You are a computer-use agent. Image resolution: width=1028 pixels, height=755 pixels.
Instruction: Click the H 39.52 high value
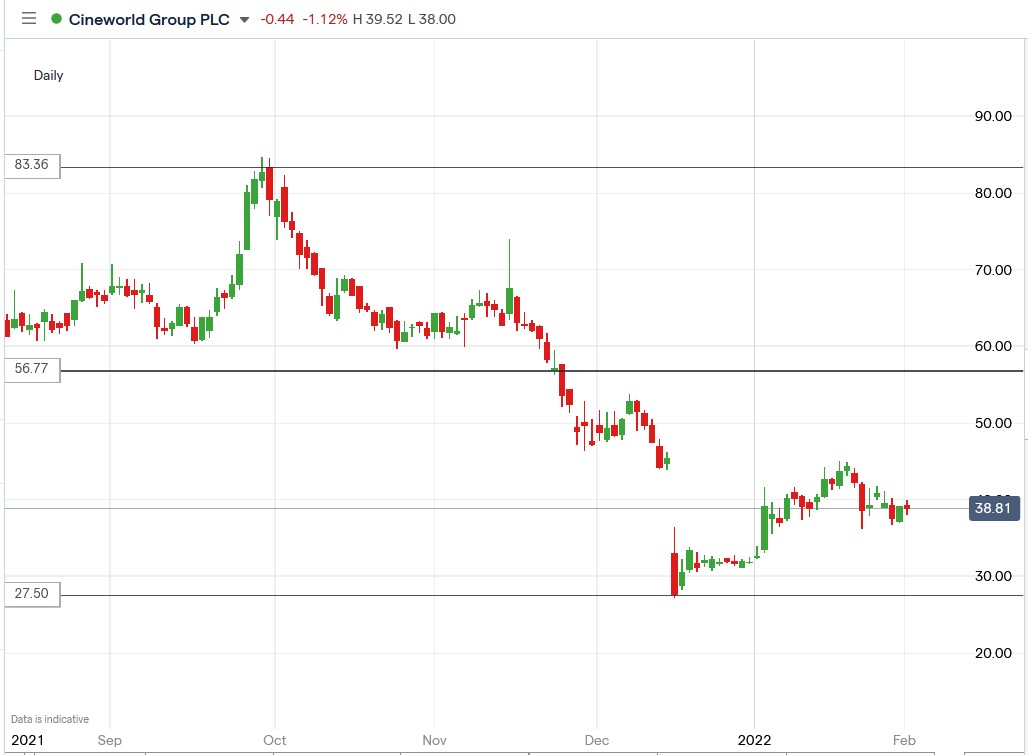(378, 19)
